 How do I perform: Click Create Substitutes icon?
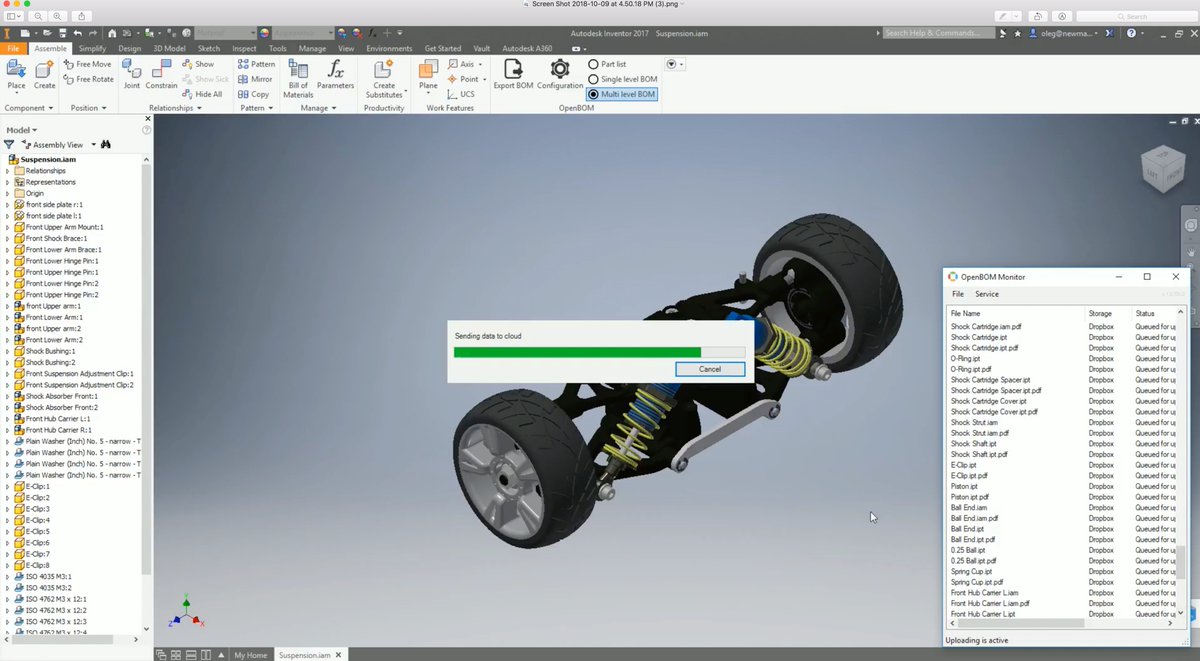(x=384, y=70)
